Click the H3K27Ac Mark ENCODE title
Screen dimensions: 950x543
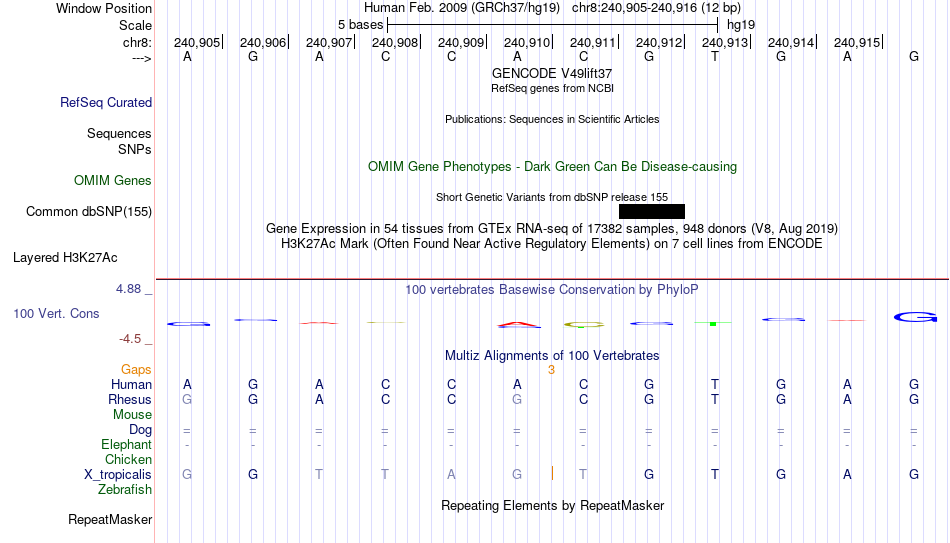[552, 244]
